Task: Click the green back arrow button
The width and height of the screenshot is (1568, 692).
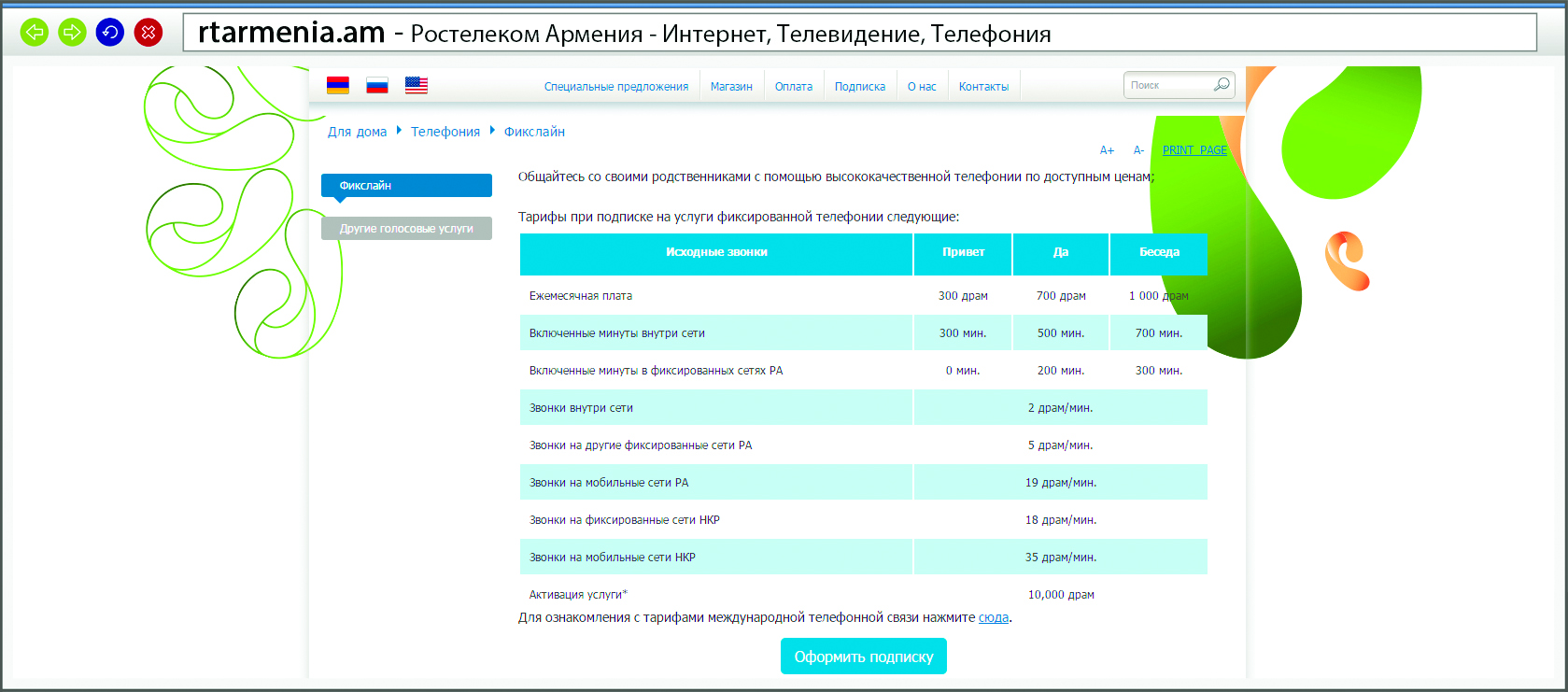Action: [x=35, y=33]
